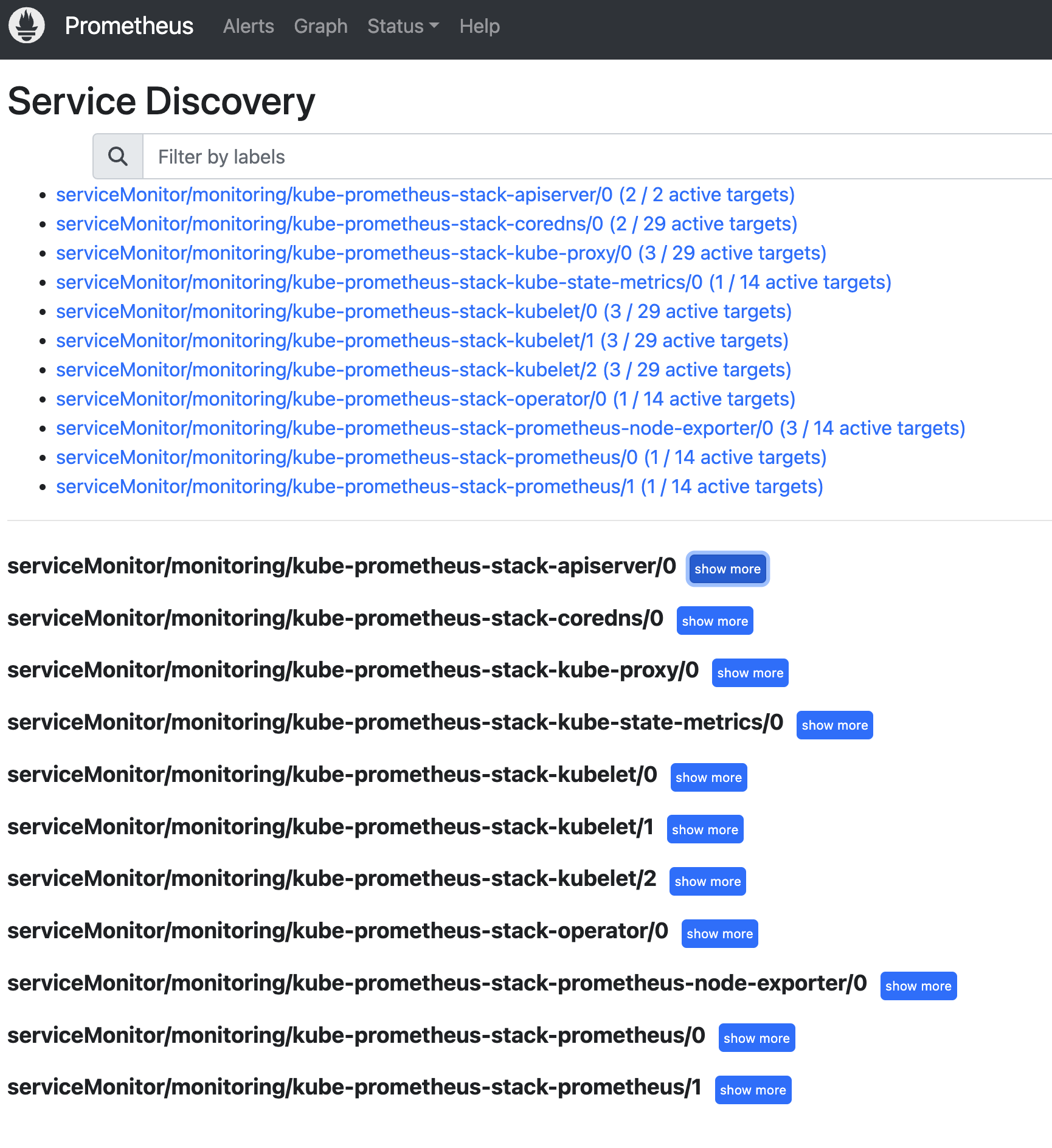Jump to apiserver/0 2 / 2 active targets

coord(425,195)
